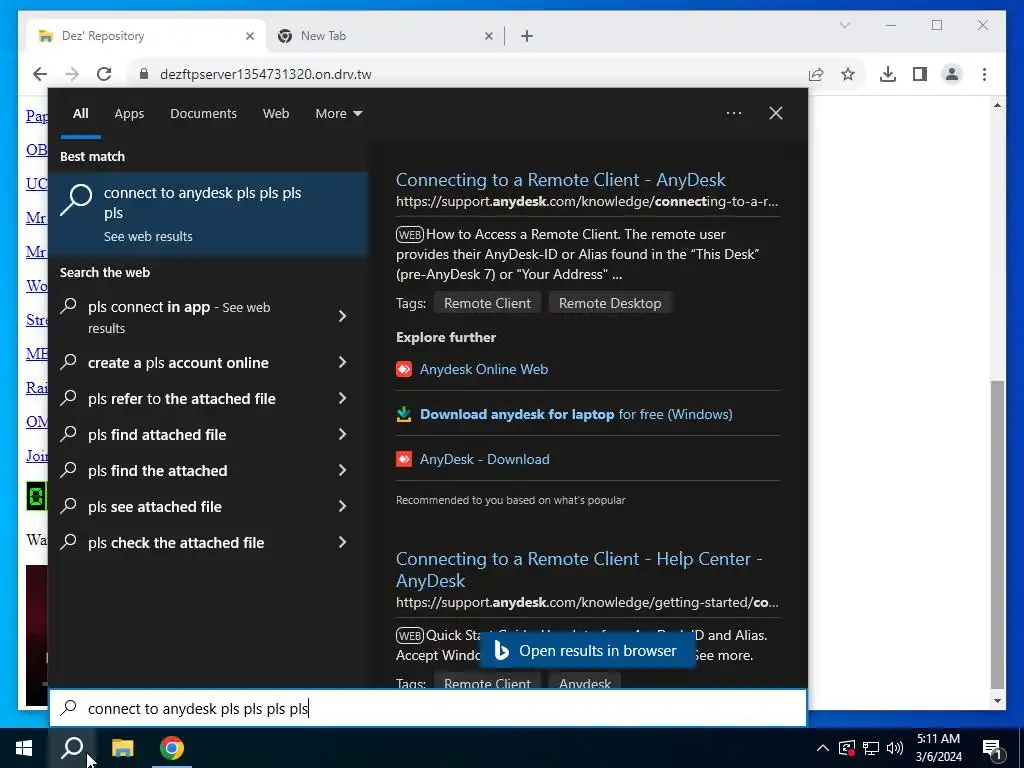Click the search text input box
The height and width of the screenshot is (768, 1024).
[428, 708]
